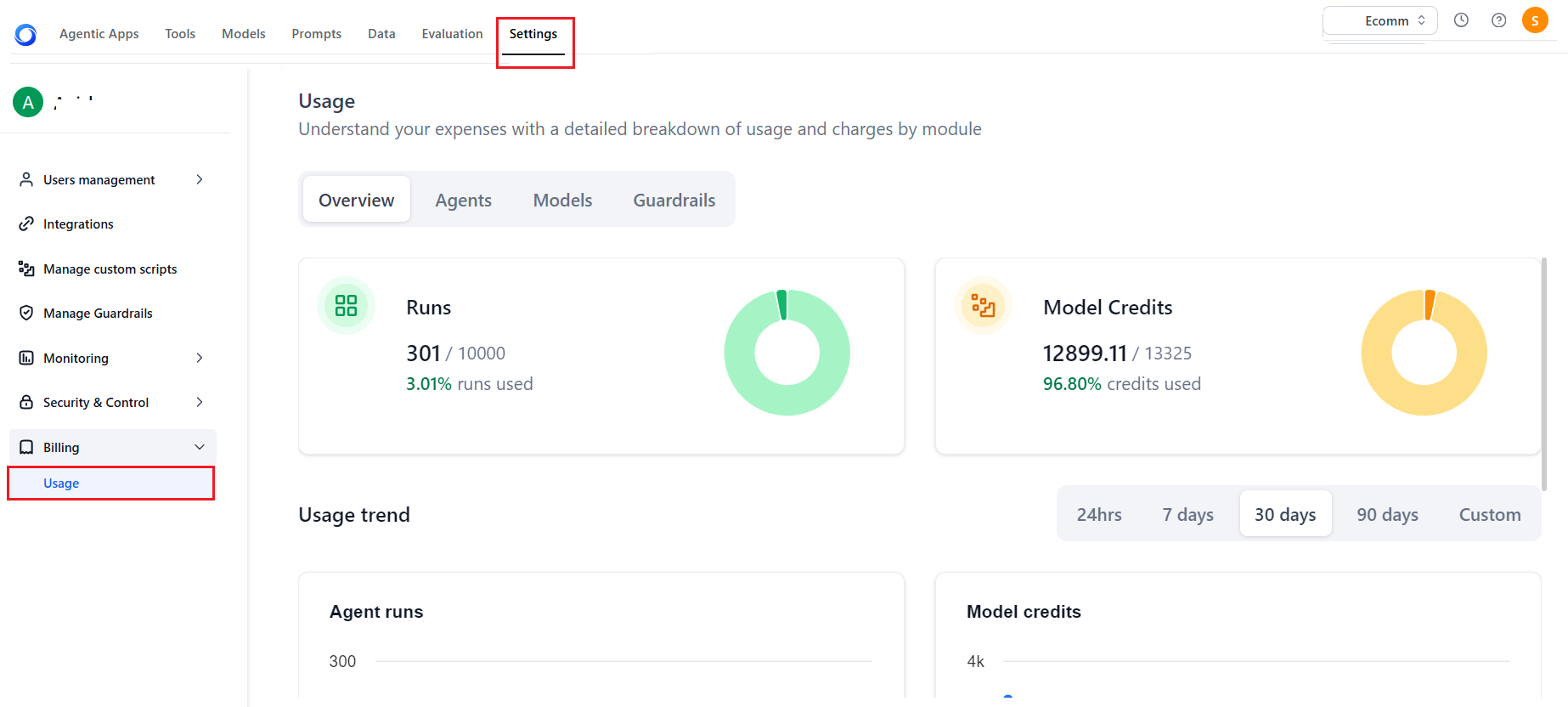1568x707 pixels.
Task: Open Manage custom scripts page
Action: (112, 269)
